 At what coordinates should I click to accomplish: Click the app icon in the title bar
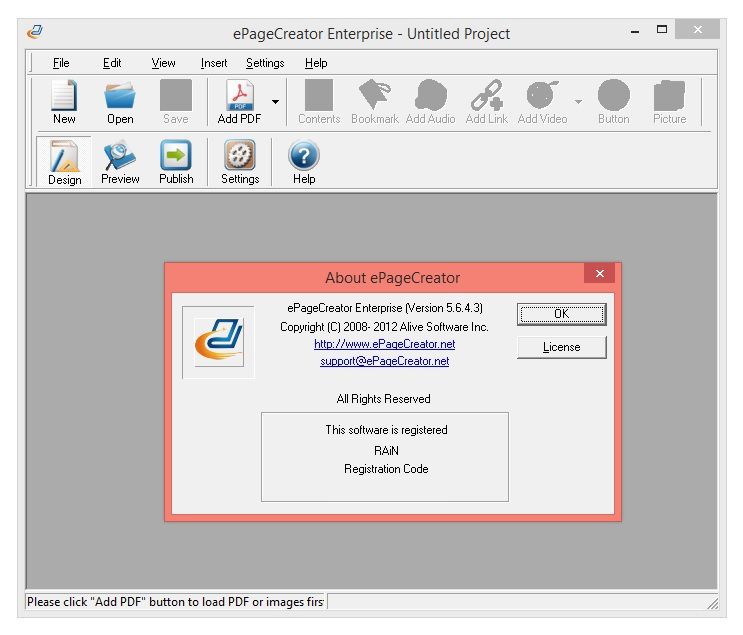[x=35, y=32]
